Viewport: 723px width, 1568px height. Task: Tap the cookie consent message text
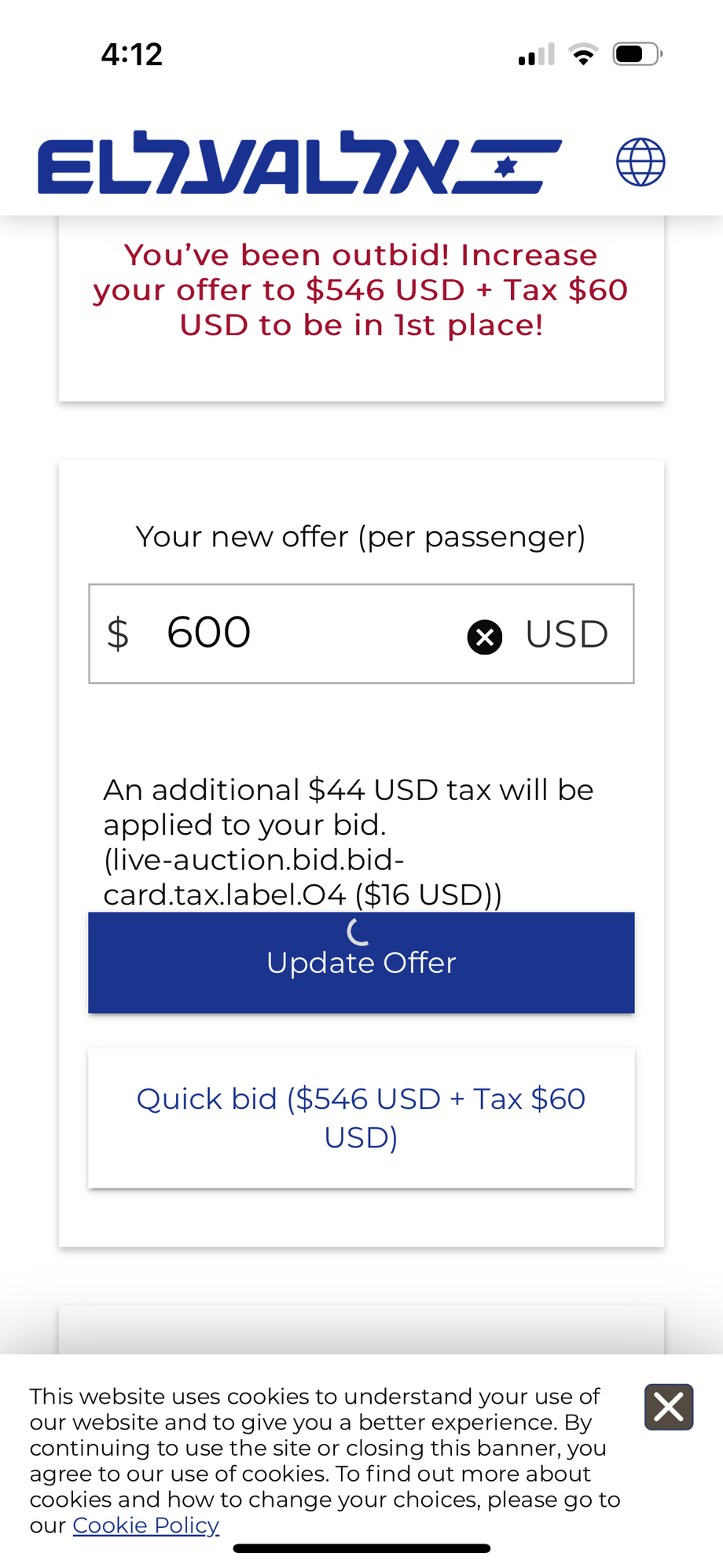[x=322, y=1448]
